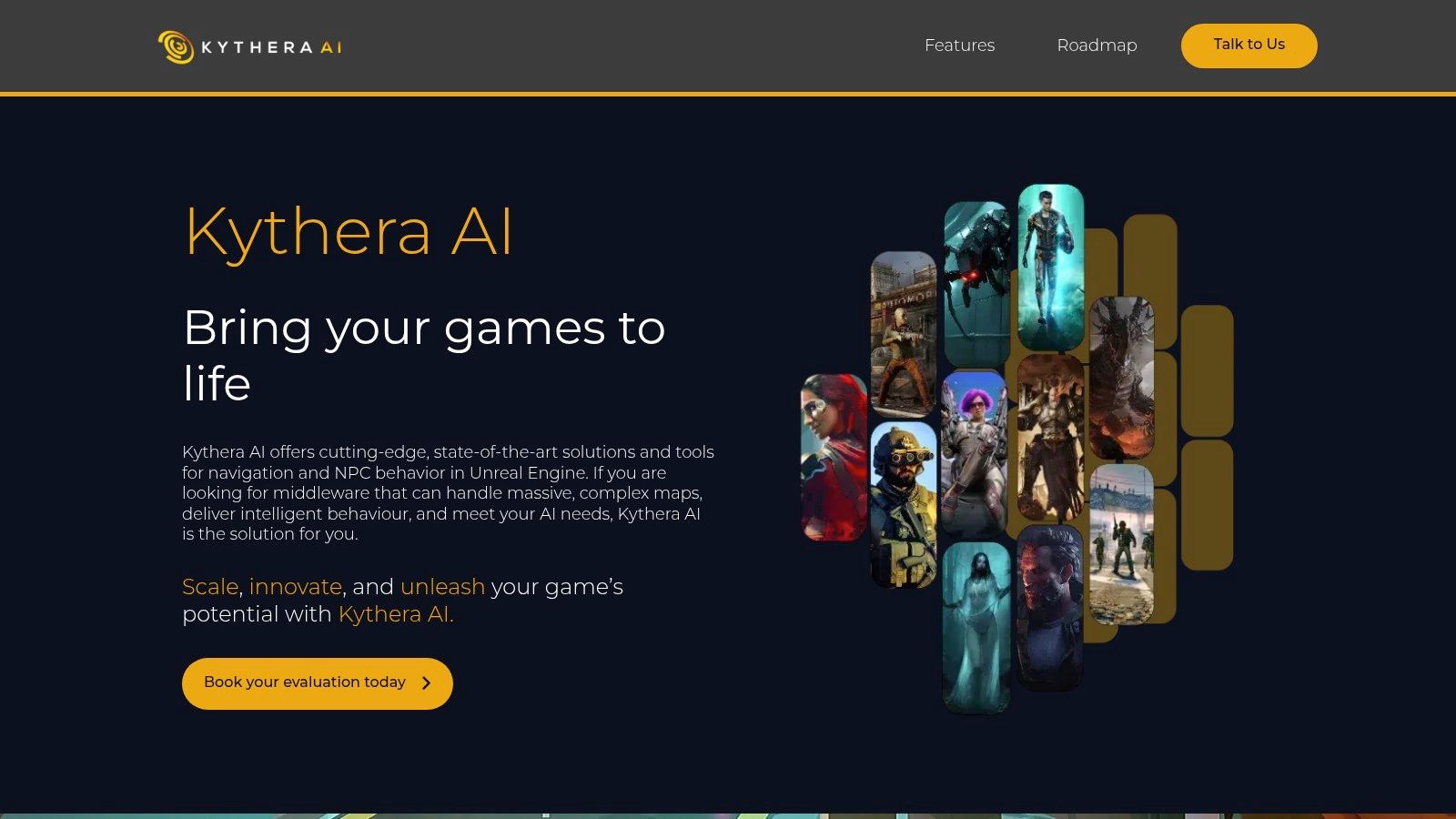Click the Kythera AI spiral logo icon
This screenshot has height=819, width=1456.
click(x=176, y=47)
